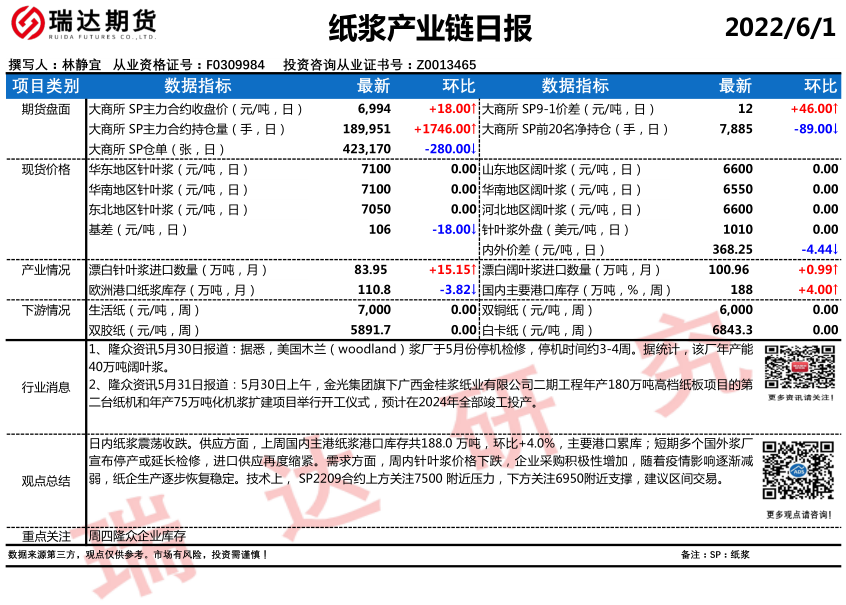Select the 2022/6/1 report date
The image size is (846, 605).
[x=779, y=28]
